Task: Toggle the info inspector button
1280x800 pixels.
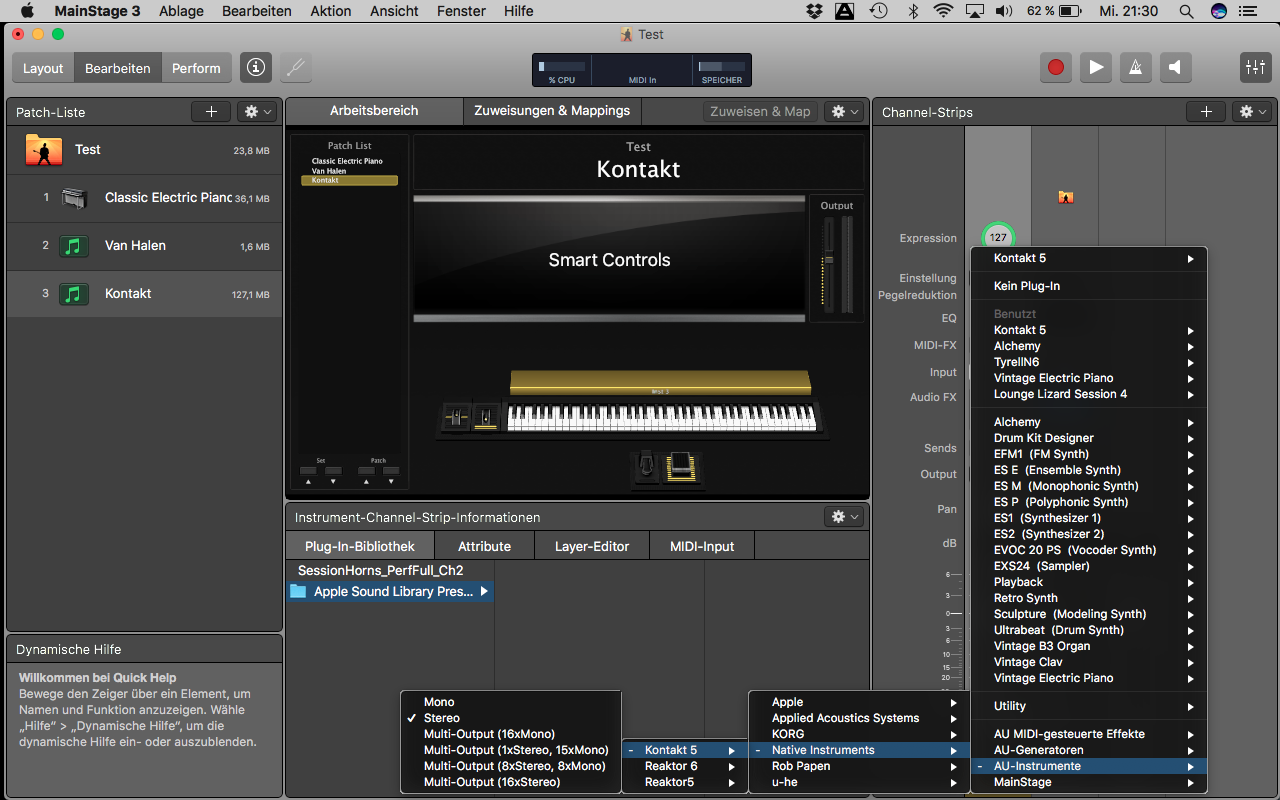Action: pyautogui.click(x=256, y=68)
